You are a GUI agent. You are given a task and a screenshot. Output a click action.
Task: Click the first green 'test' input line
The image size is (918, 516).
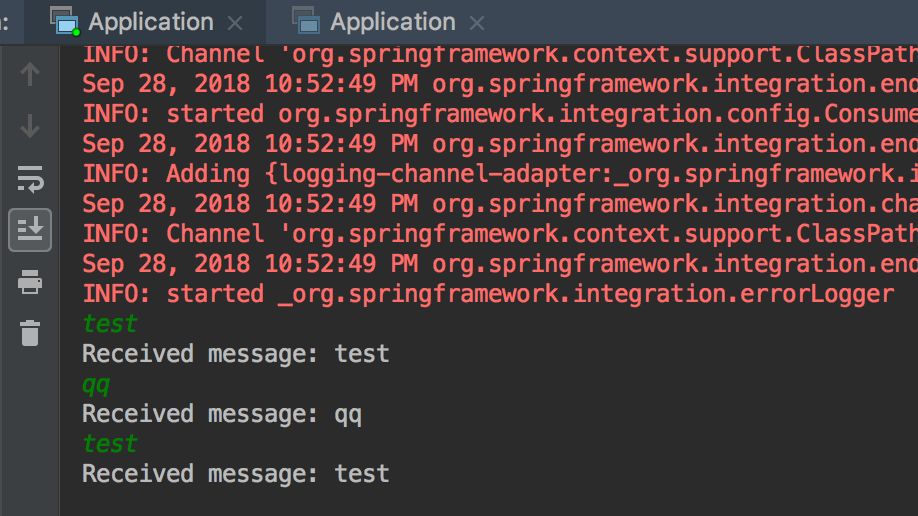click(x=109, y=324)
